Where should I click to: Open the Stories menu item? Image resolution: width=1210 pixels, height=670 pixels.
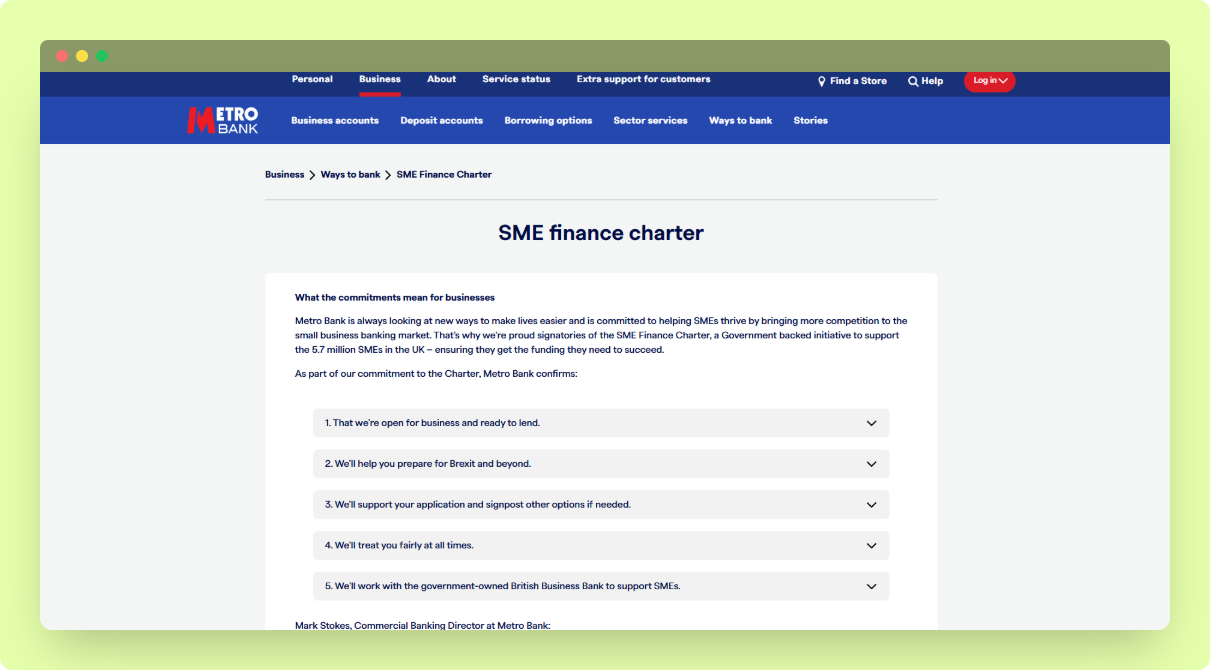point(810,120)
